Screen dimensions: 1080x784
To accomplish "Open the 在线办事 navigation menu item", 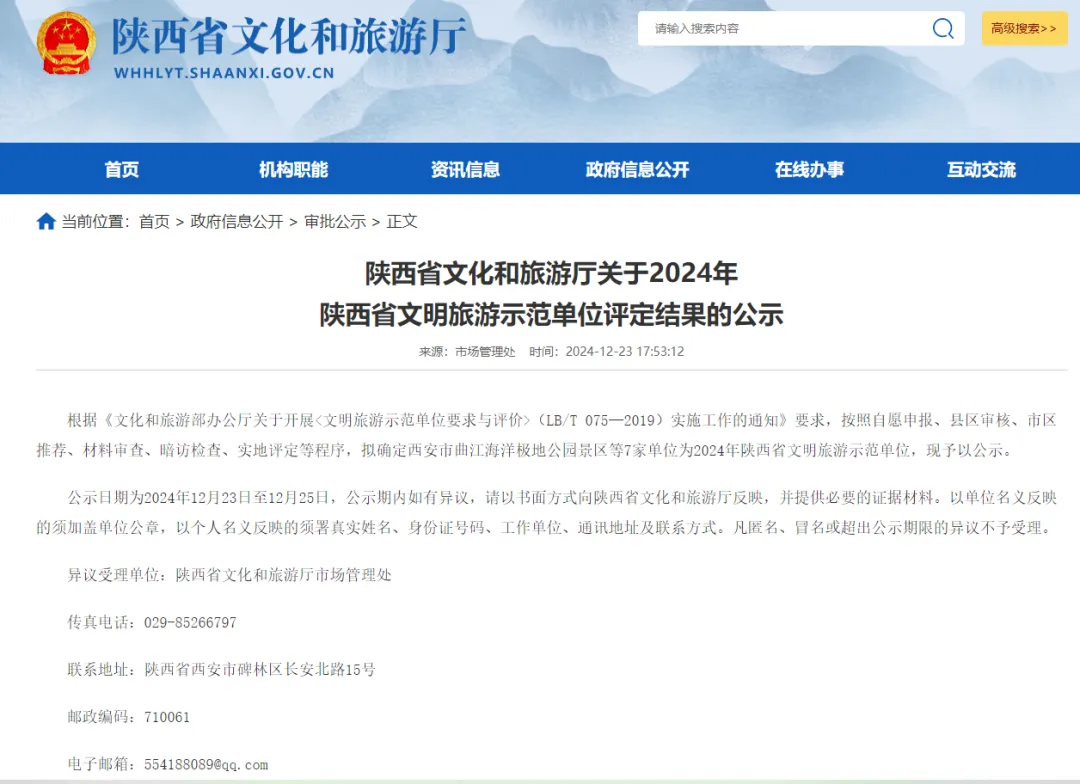I will [x=809, y=169].
